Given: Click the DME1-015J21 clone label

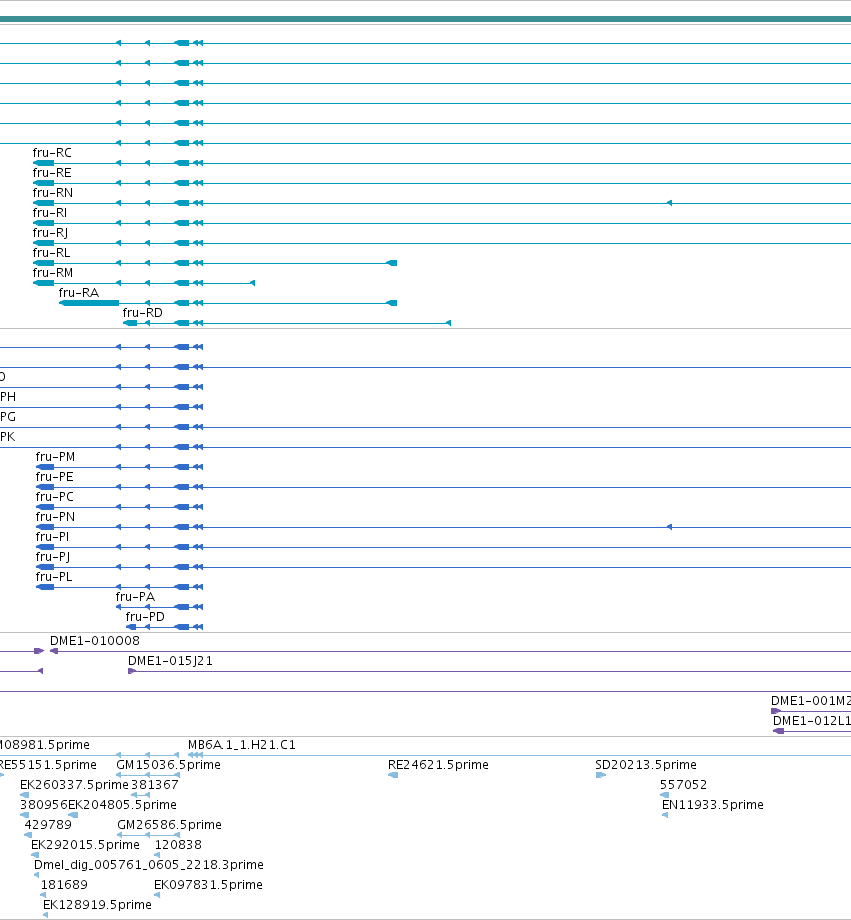Looking at the screenshot, I should pyautogui.click(x=170, y=661).
